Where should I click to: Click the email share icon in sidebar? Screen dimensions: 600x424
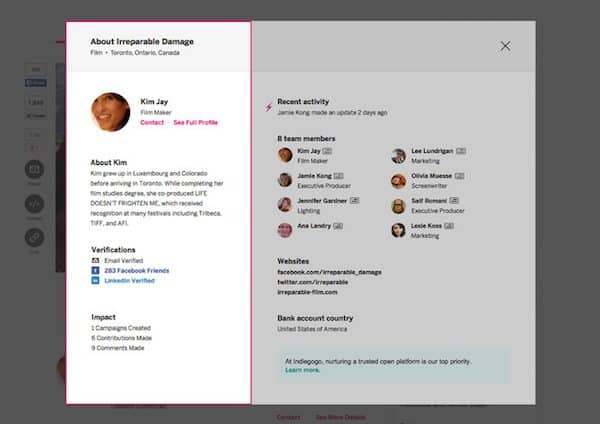tap(34, 171)
